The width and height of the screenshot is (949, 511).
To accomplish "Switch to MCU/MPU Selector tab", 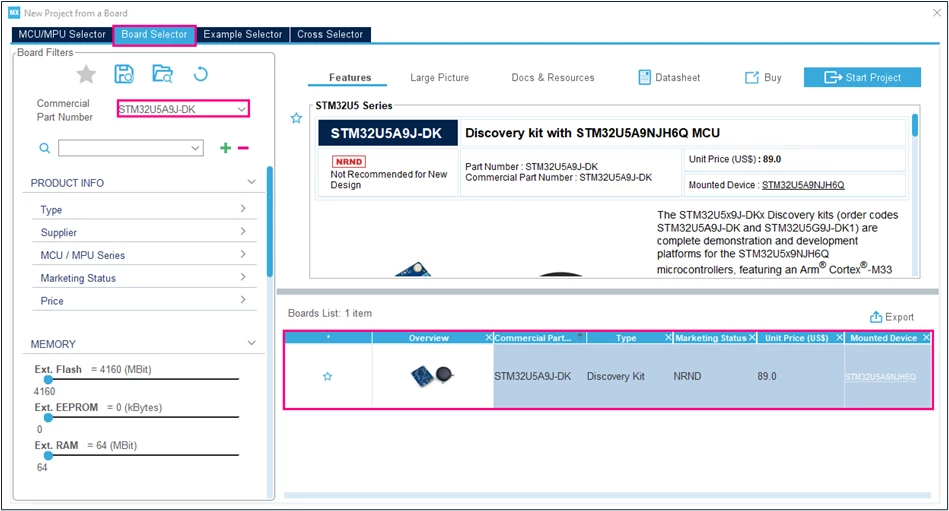I will (x=62, y=35).
